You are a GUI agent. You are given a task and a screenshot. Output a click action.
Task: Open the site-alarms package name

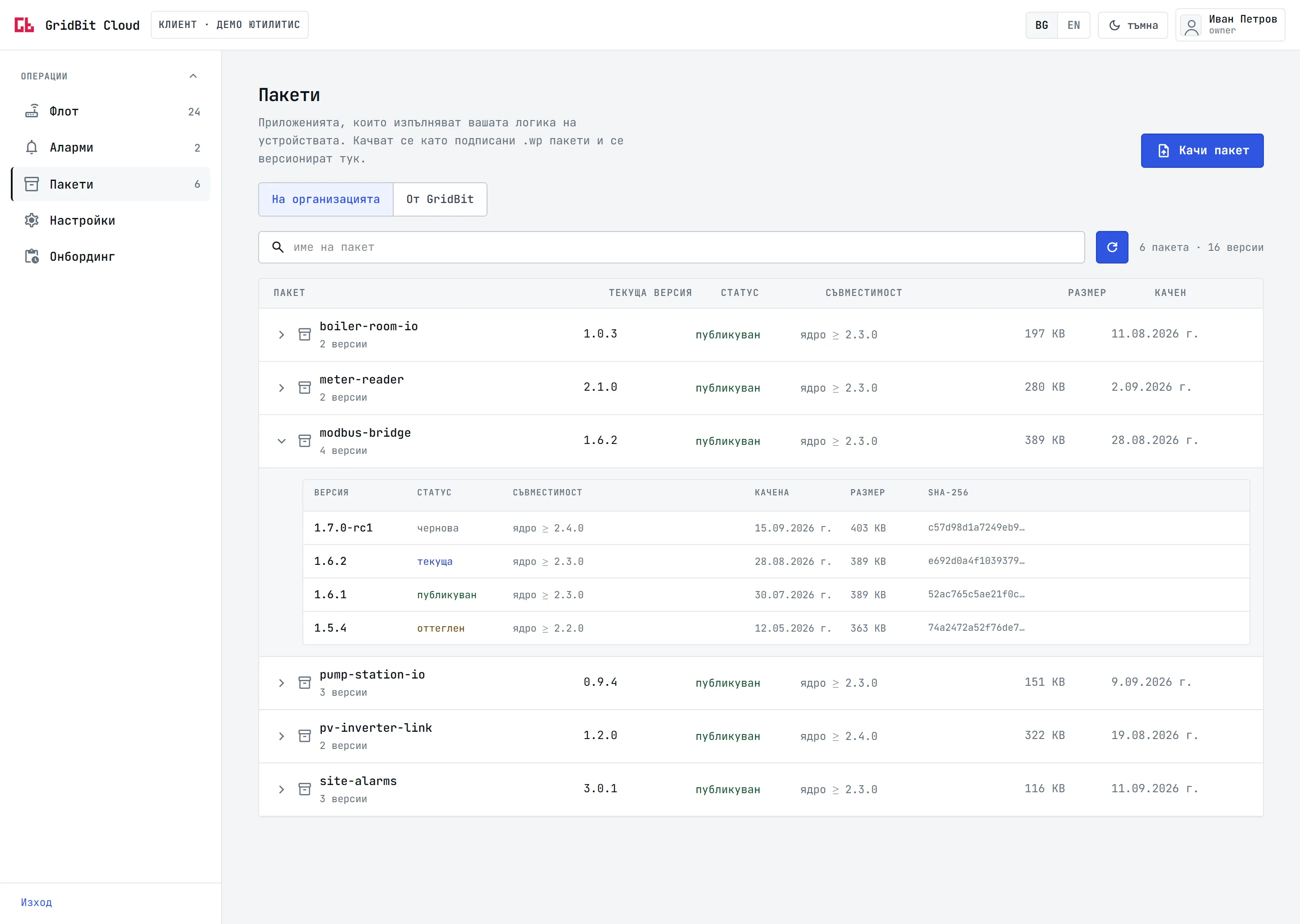pyautogui.click(x=358, y=781)
